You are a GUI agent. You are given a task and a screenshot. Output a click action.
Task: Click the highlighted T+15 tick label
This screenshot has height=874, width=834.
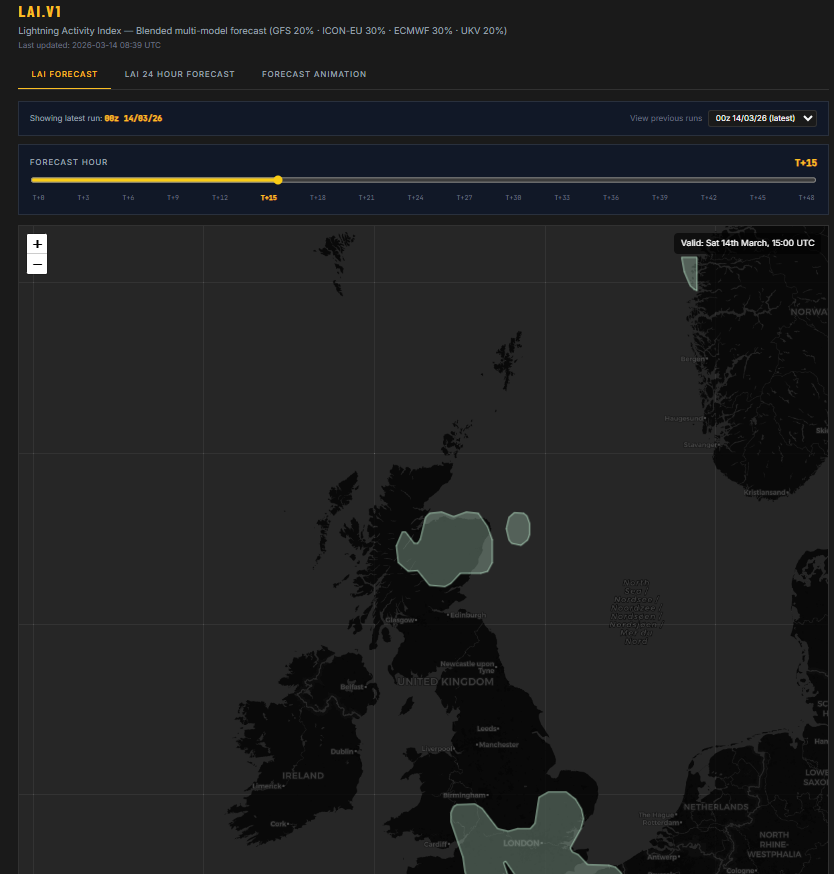pyautogui.click(x=268, y=197)
